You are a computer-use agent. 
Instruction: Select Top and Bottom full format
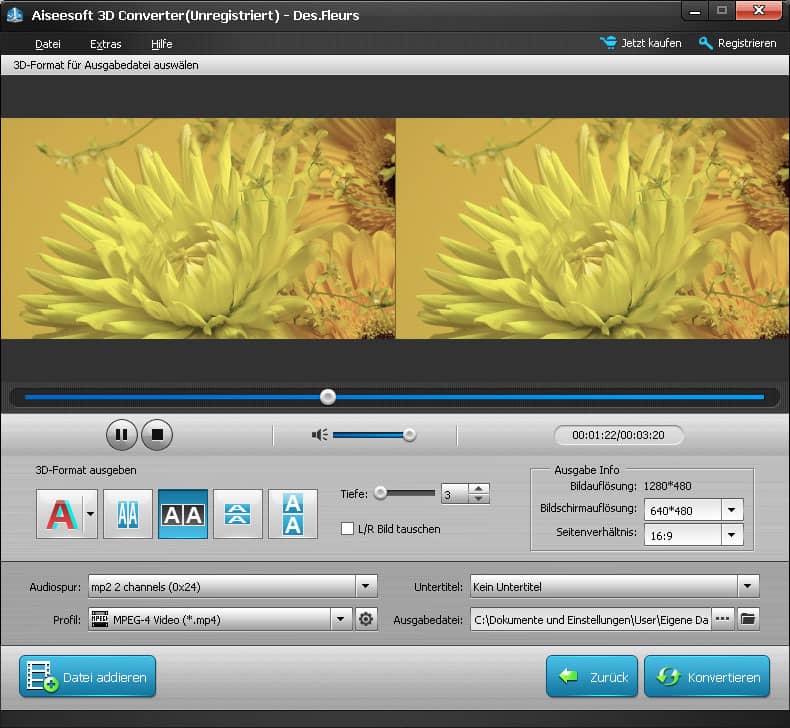click(x=293, y=514)
